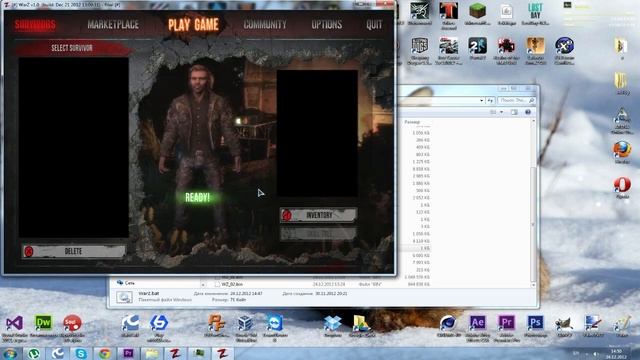
Task: Click the survivor character model
Action: pyautogui.click(x=199, y=151)
